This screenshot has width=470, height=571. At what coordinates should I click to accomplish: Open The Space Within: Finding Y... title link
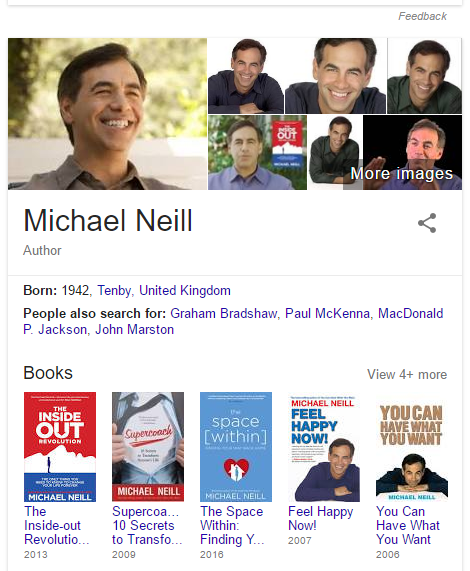232,525
